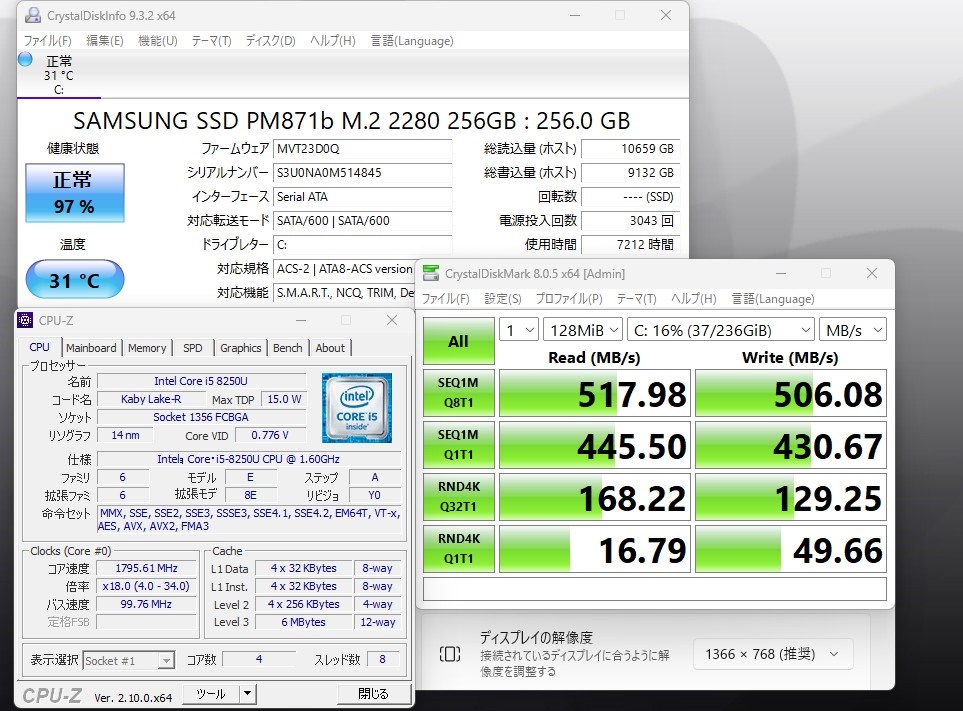The width and height of the screenshot is (963, 711).
Task: Open the MB/s unit dropdown
Action: (852, 330)
